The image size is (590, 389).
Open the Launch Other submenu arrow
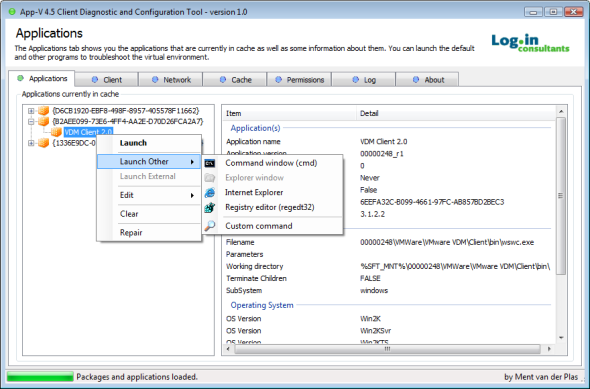tap(192, 162)
